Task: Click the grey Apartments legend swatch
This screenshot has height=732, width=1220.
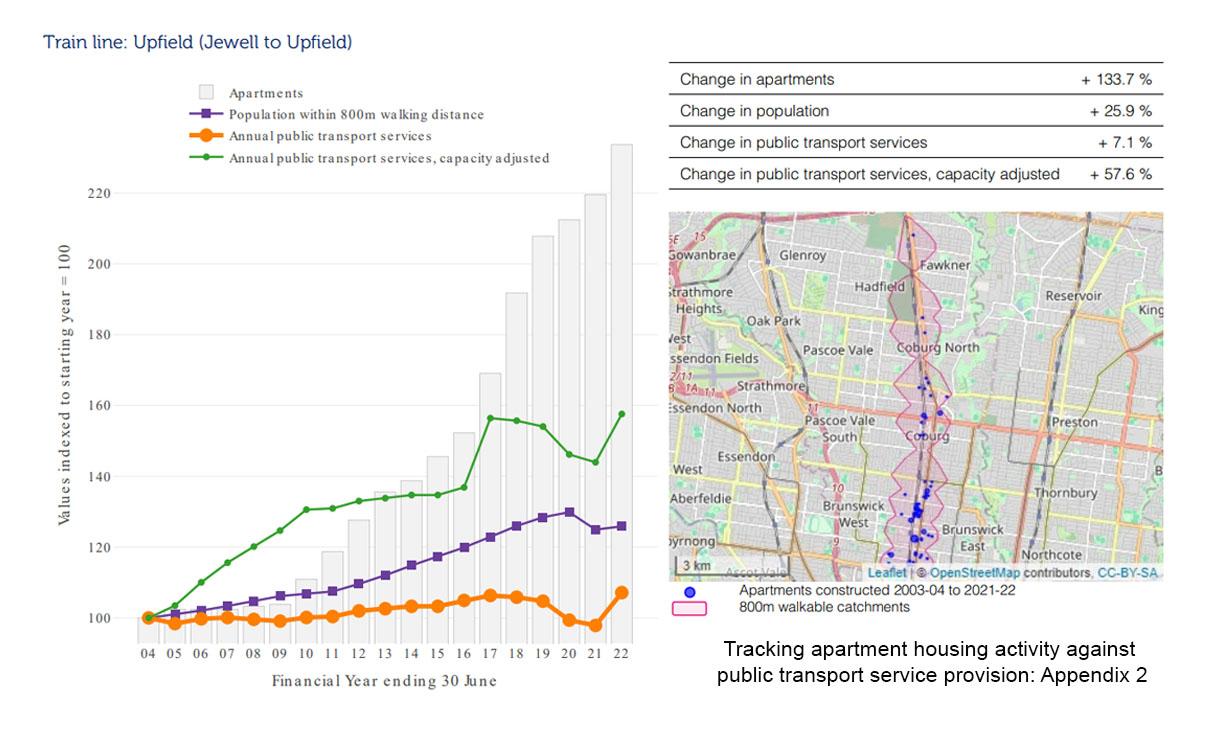Action: [x=207, y=93]
